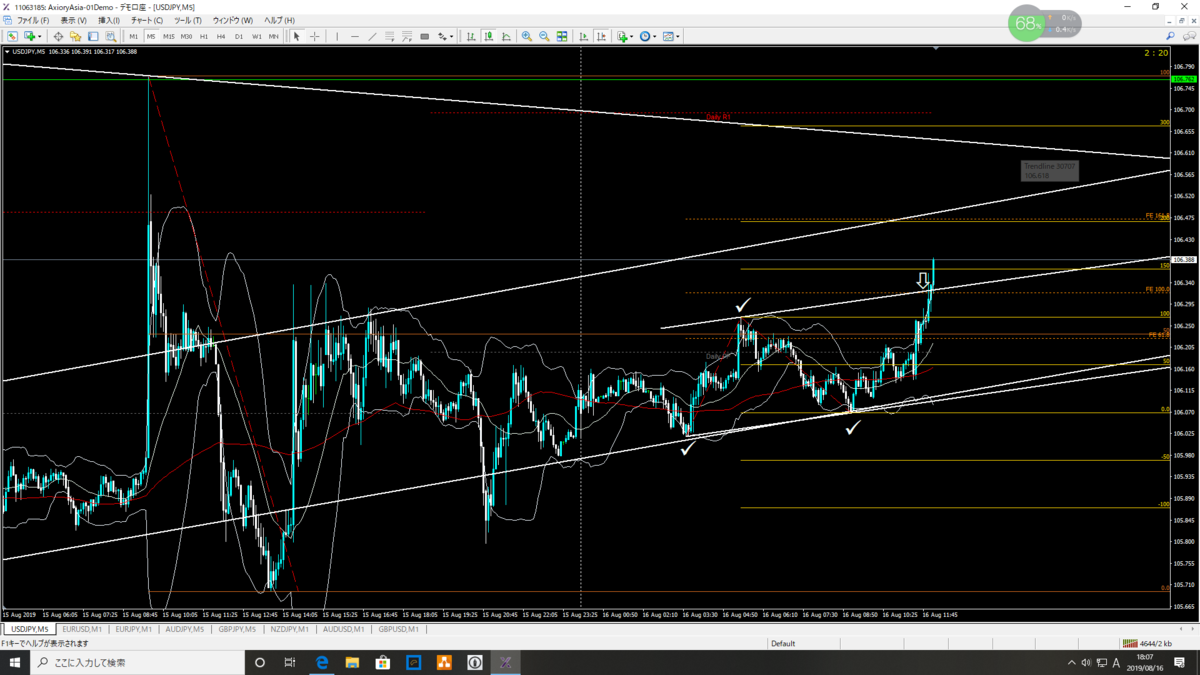Select the horizontal line drawing tool

[355, 36]
